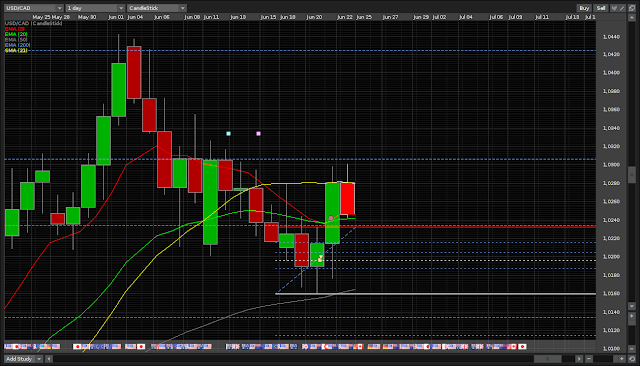Viewport: 640px width, 366px height.
Task: Click the scroll left arrow below chart
Action: [x=49, y=359]
